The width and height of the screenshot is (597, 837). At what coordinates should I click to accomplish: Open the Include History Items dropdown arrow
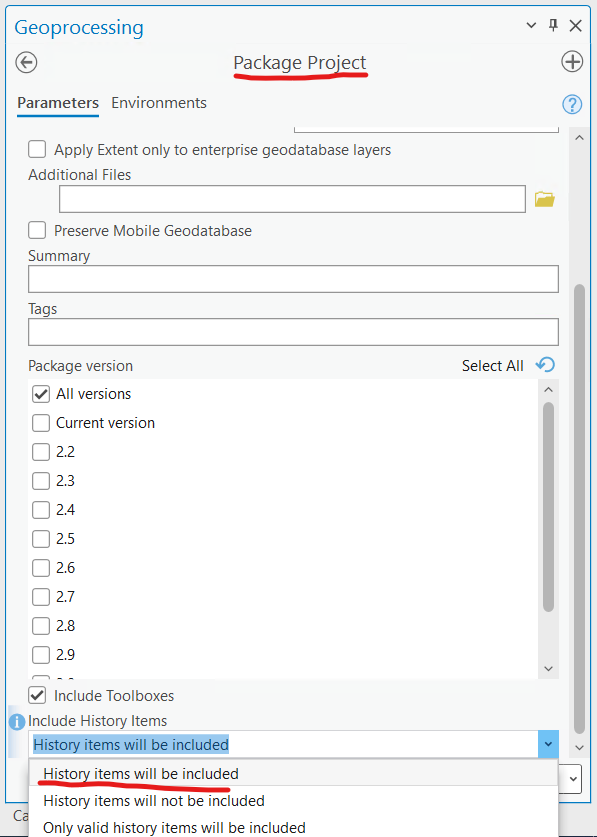tap(548, 744)
